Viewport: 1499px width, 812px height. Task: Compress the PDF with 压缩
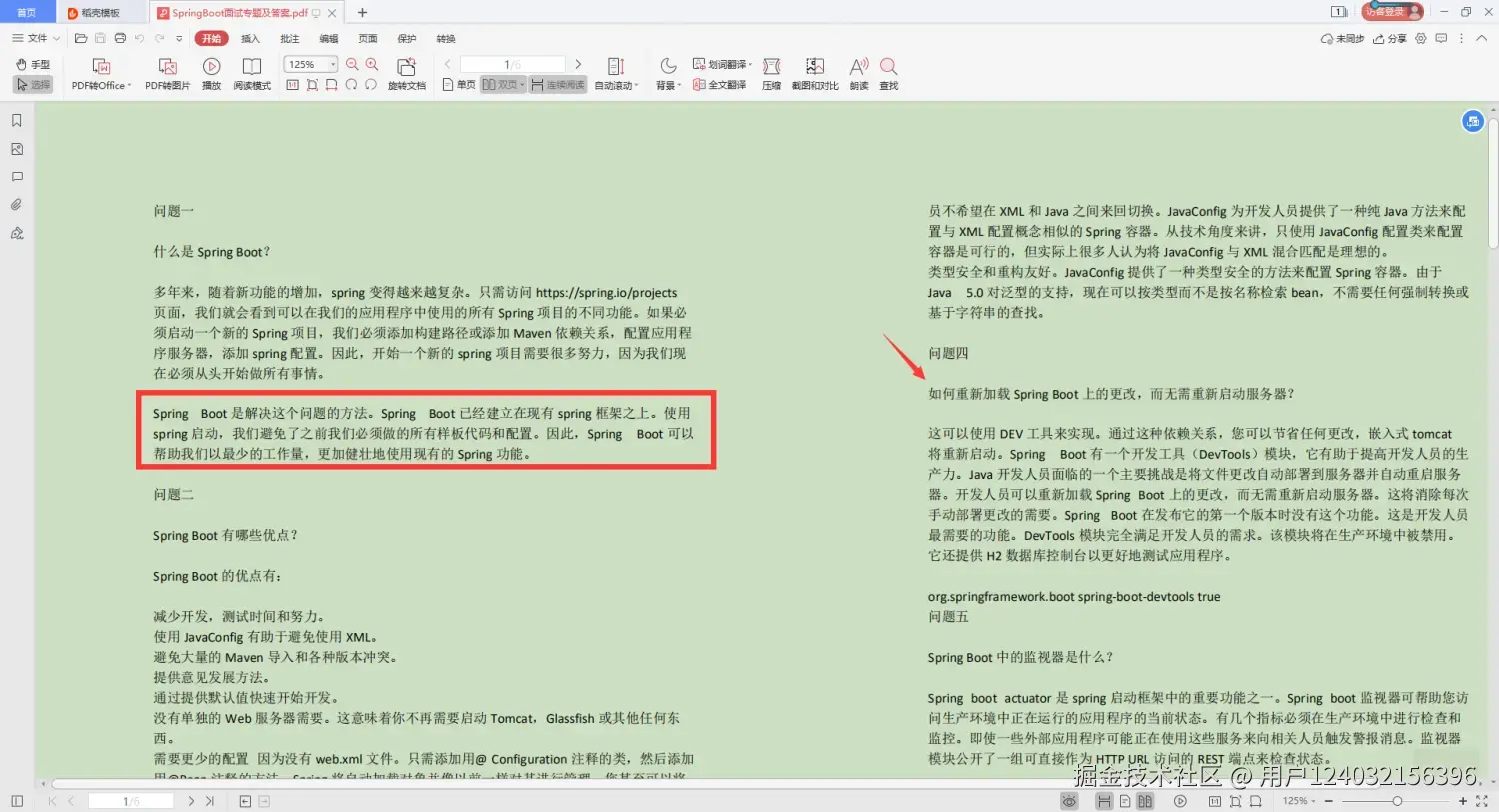pos(771,74)
